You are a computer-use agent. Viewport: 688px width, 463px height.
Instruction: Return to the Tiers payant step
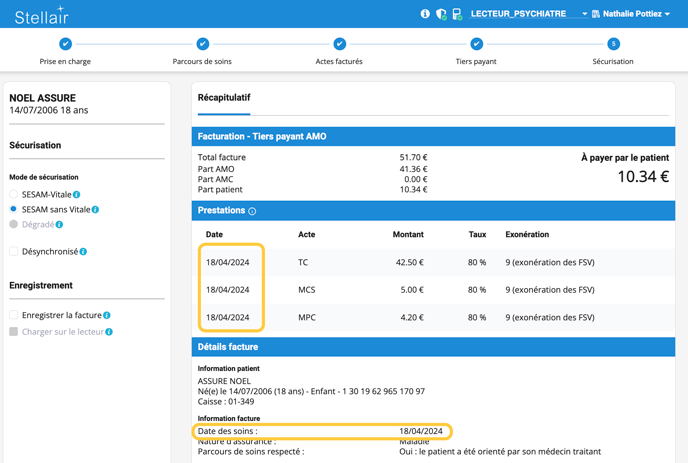(476, 44)
